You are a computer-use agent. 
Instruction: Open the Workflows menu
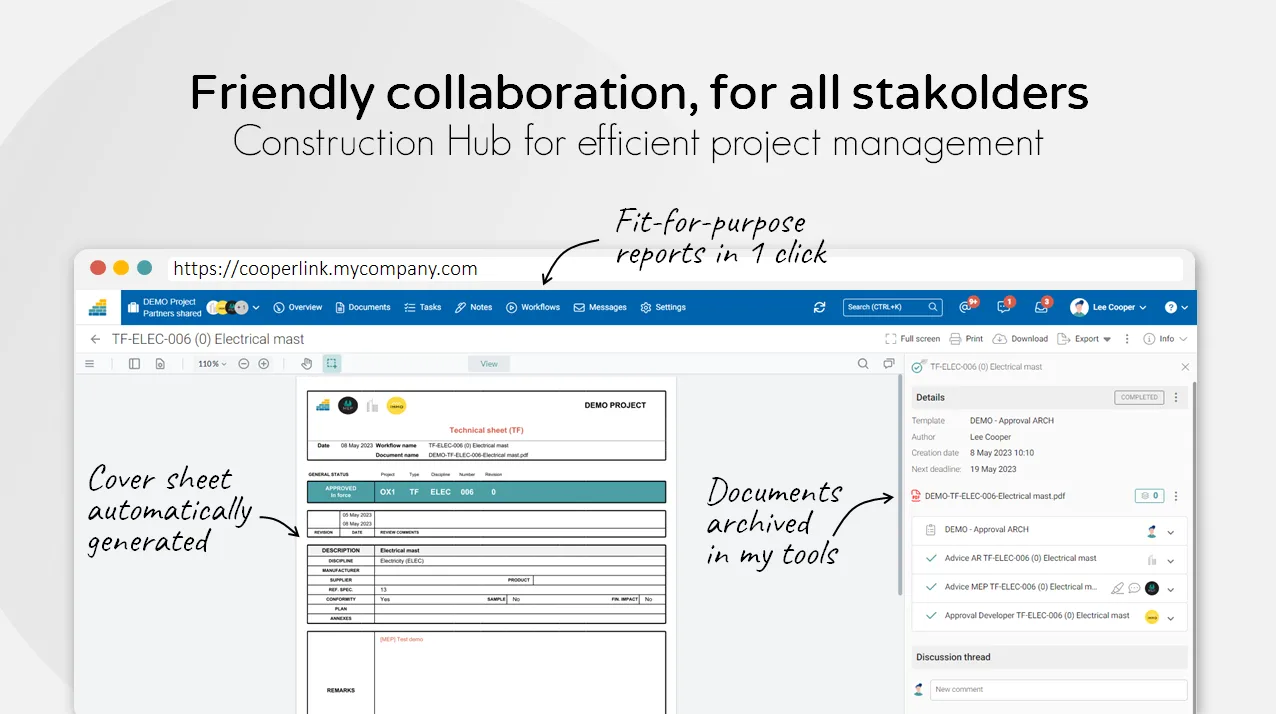pyautogui.click(x=533, y=307)
